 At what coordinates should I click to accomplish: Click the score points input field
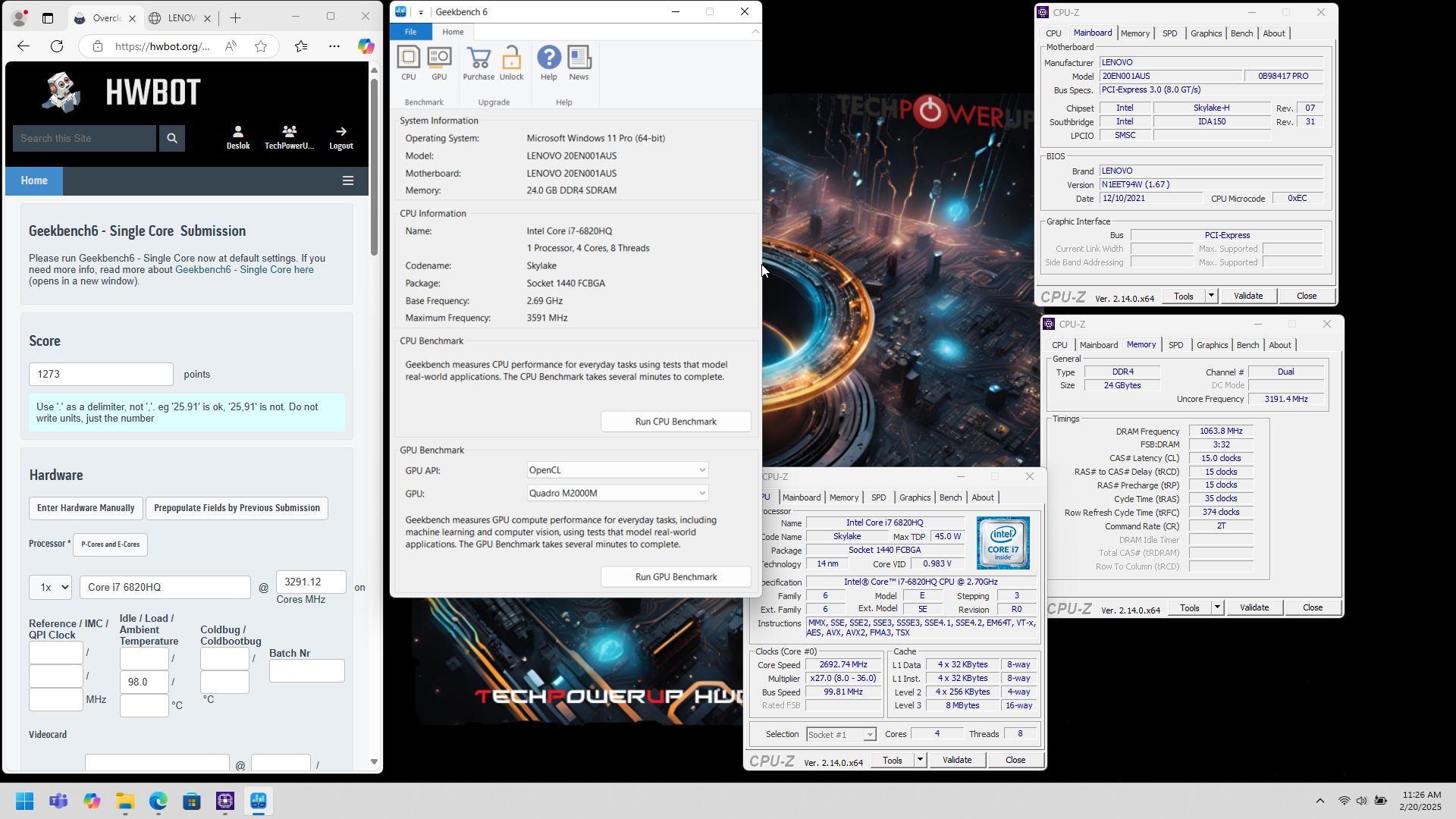pyautogui.click(x=101, y=374)
